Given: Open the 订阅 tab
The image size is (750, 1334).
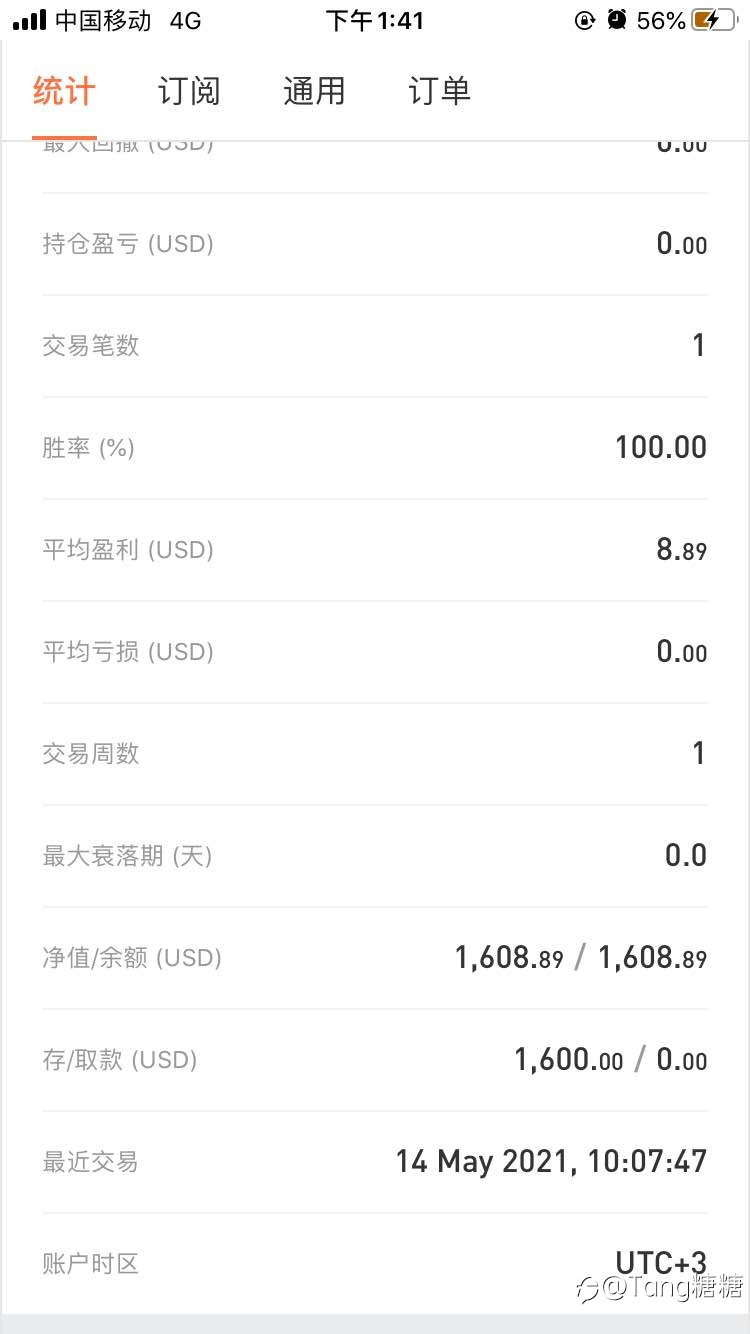Looking at the screenshot, I should 189,92.
